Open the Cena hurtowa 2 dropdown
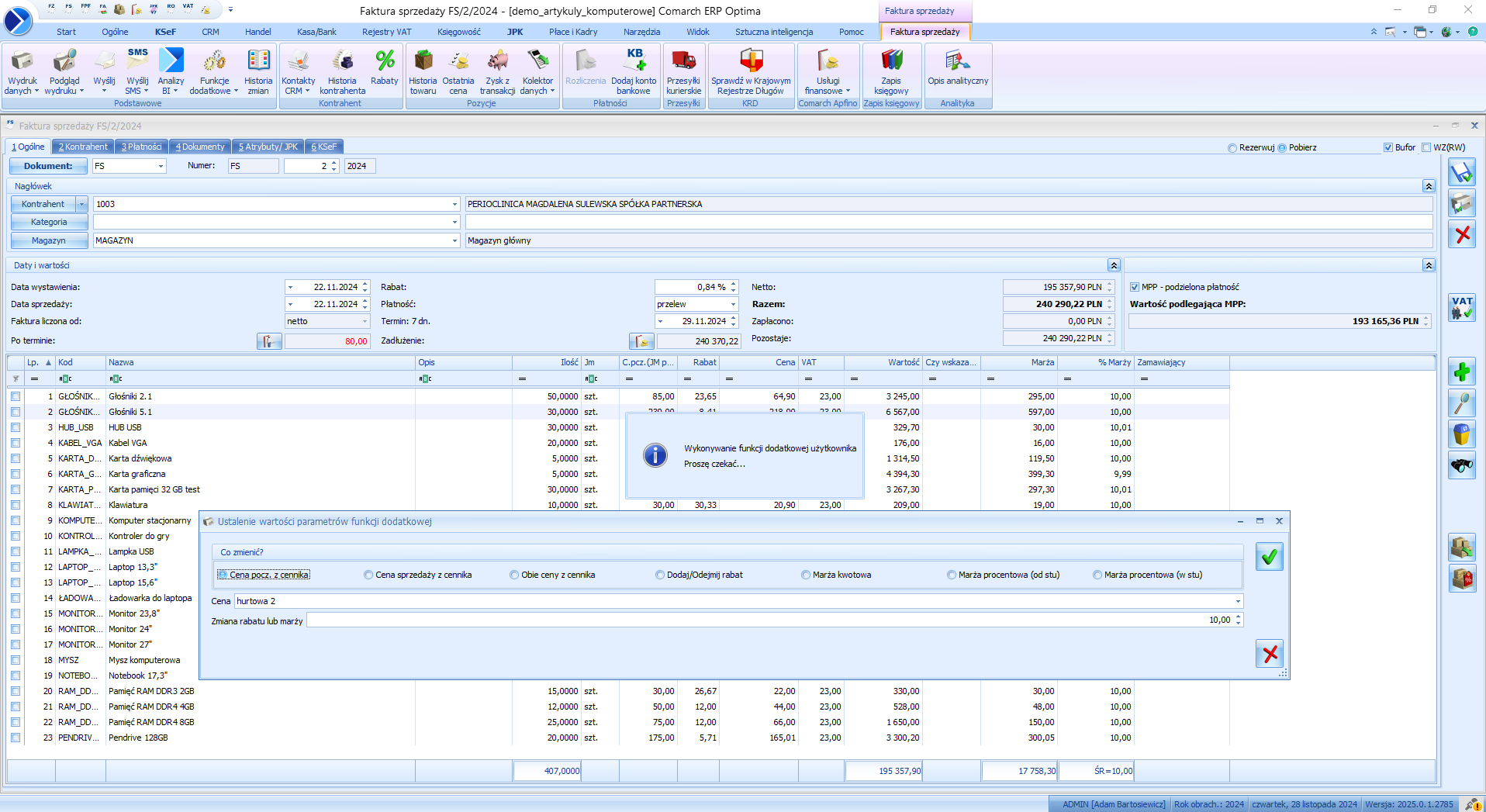The width and height of the screenshot is (1486, 812). click(1238, 601)
